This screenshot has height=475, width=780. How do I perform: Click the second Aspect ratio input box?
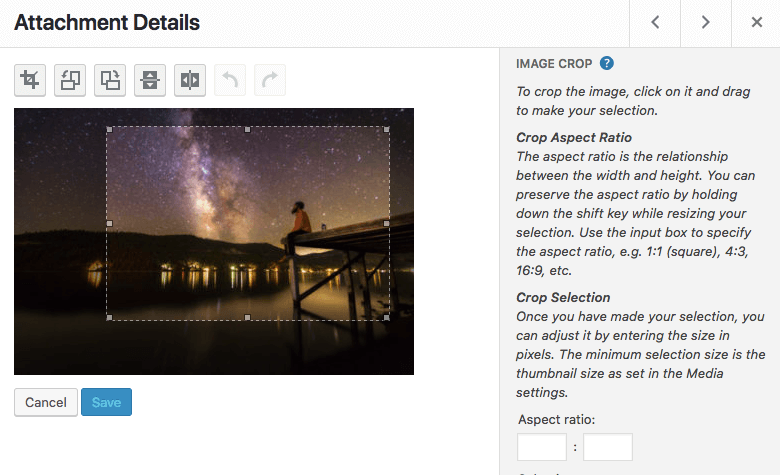(608, 447)
